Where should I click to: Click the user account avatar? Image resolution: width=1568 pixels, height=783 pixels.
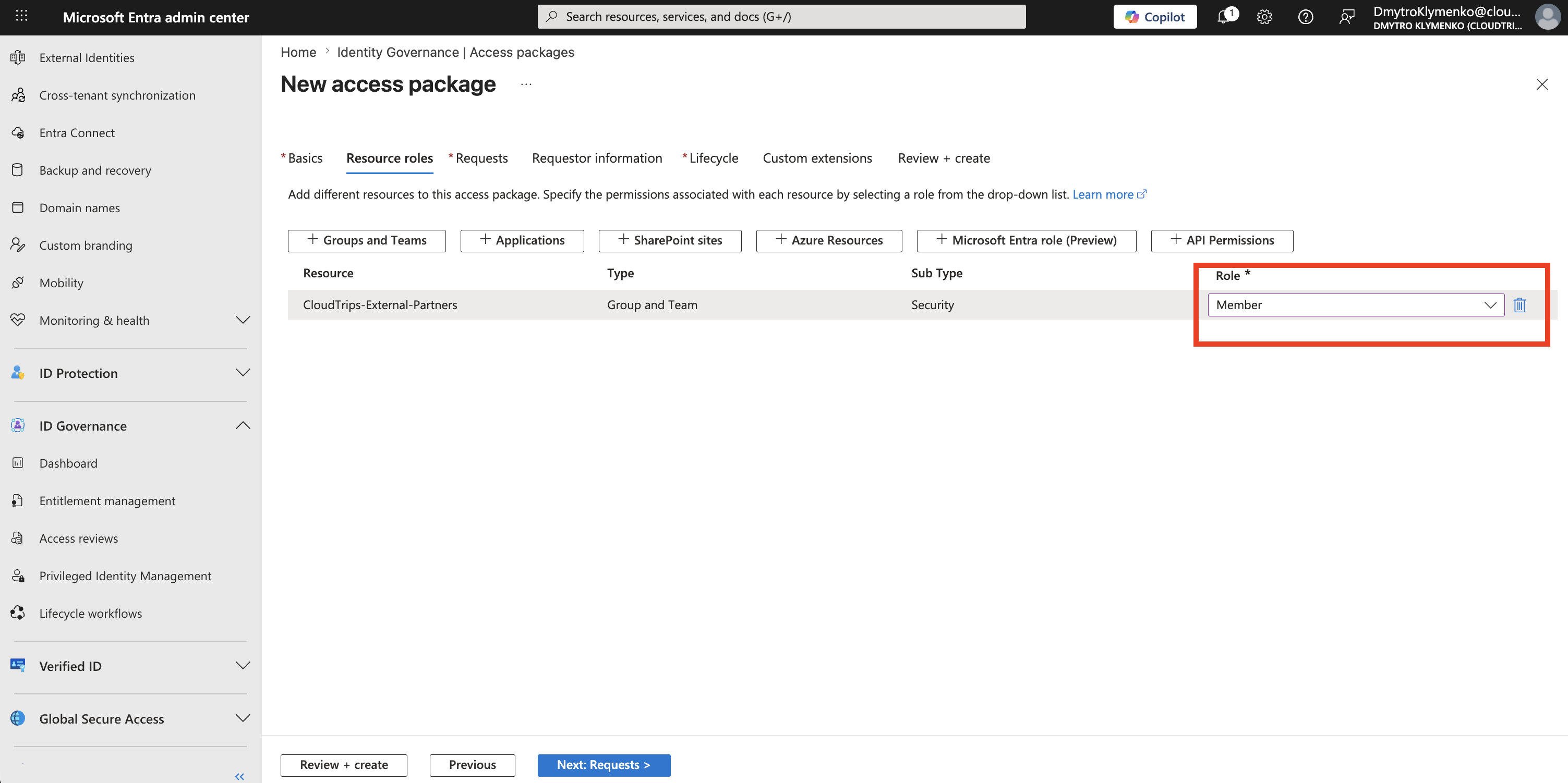click(1547, 17)
